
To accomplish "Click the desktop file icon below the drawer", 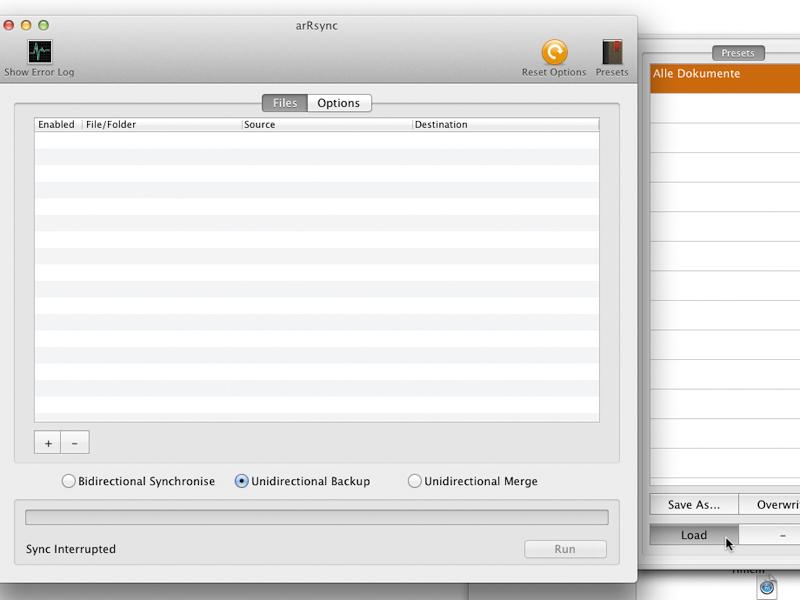I will 767,588.
